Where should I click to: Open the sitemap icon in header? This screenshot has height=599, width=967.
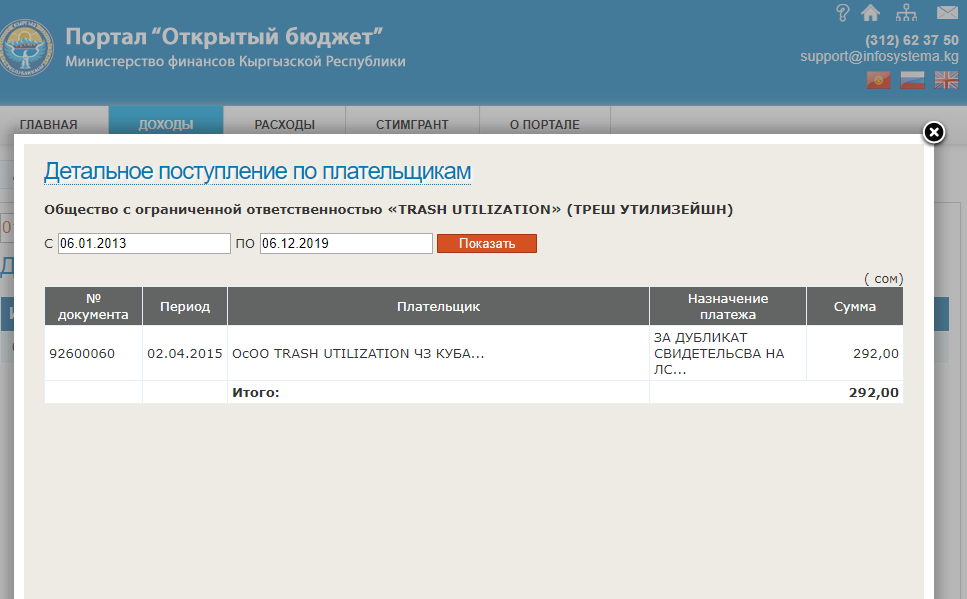[x=906, y=13]
